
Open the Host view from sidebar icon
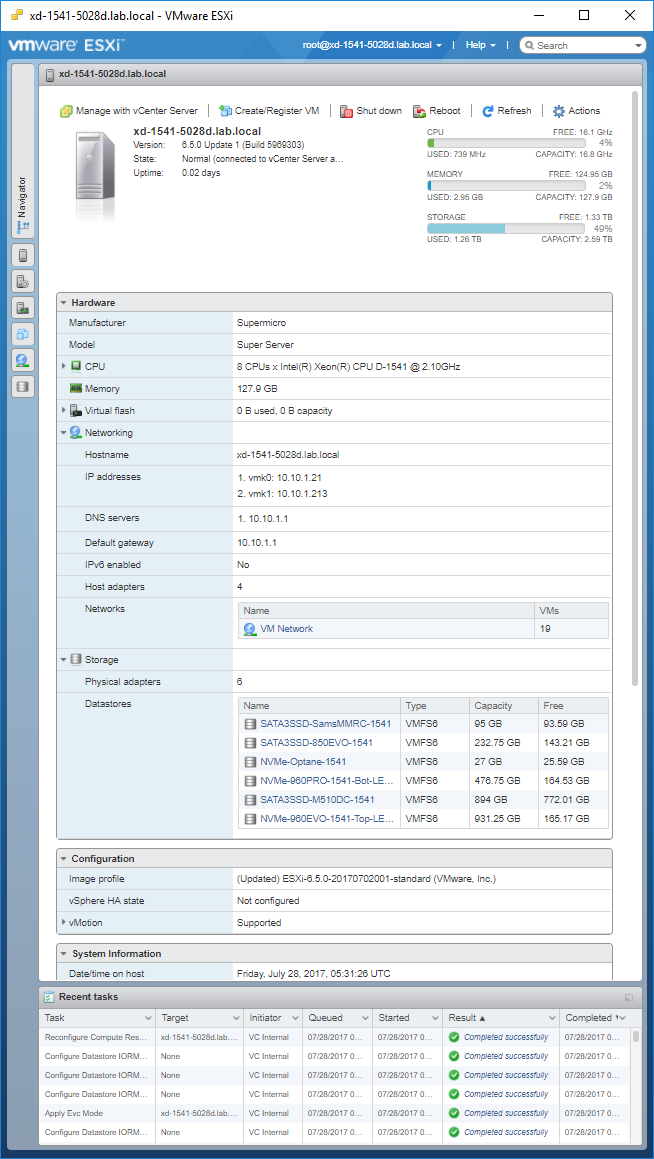23,255
